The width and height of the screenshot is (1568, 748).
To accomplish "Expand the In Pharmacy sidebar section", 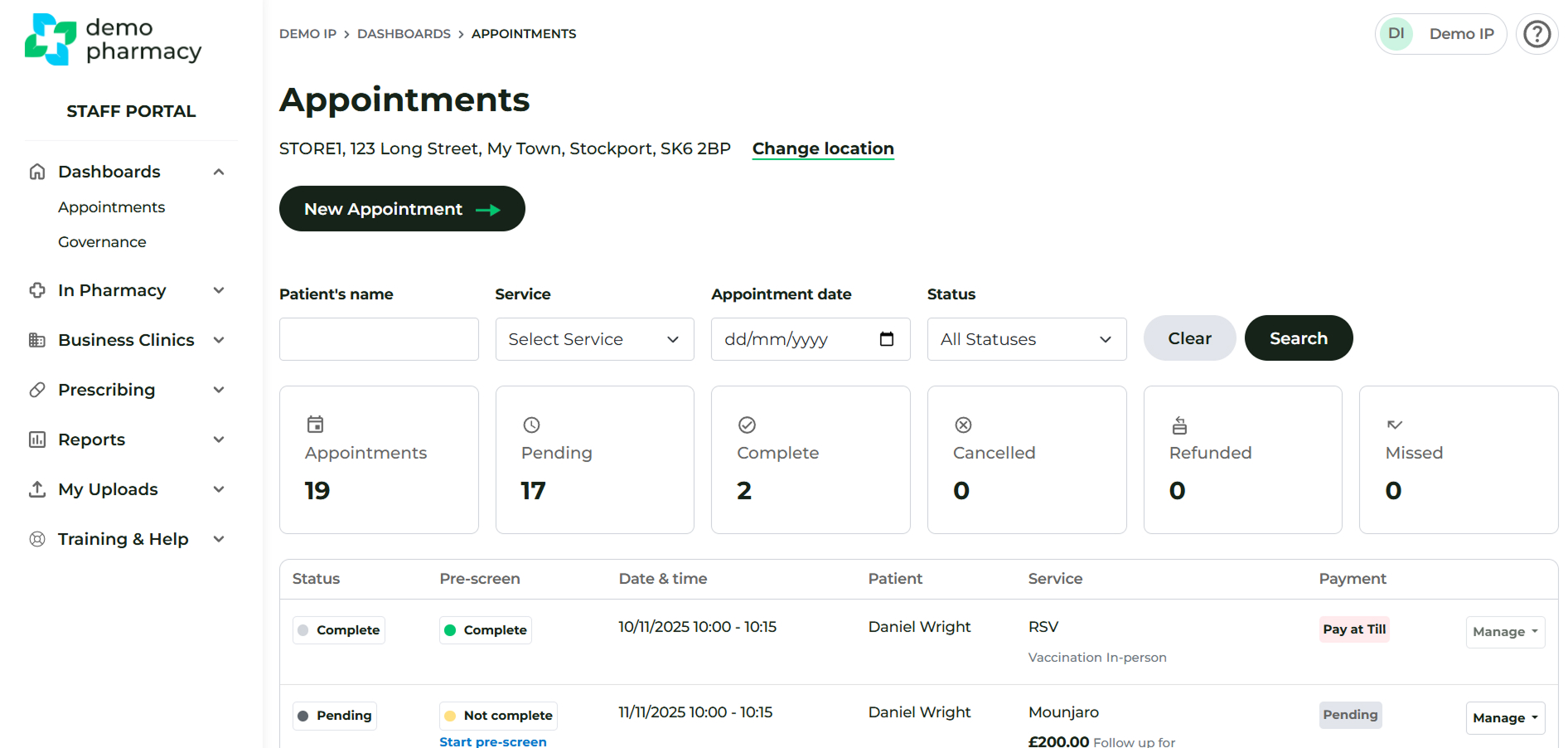I will (219, 290).
